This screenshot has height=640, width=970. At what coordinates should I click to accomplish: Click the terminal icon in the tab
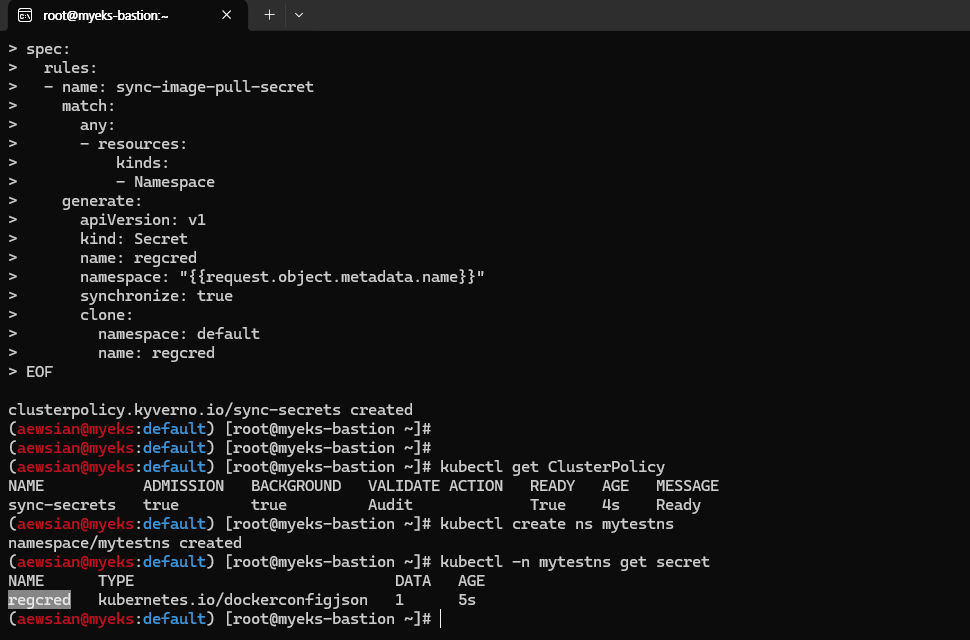[x=25, y=15]
